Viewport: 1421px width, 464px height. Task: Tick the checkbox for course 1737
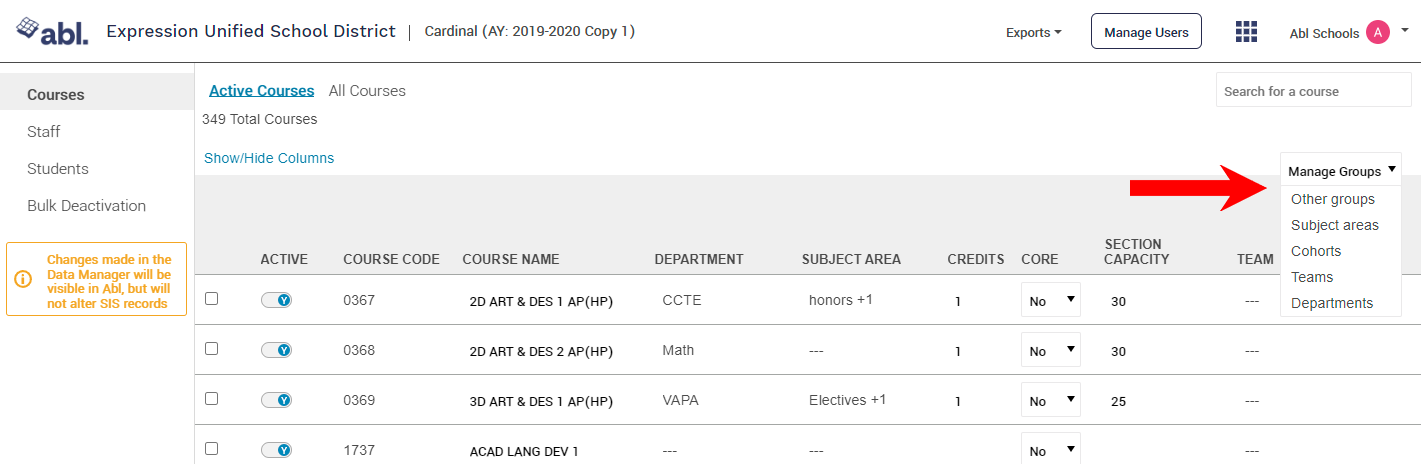coord(211,448)
